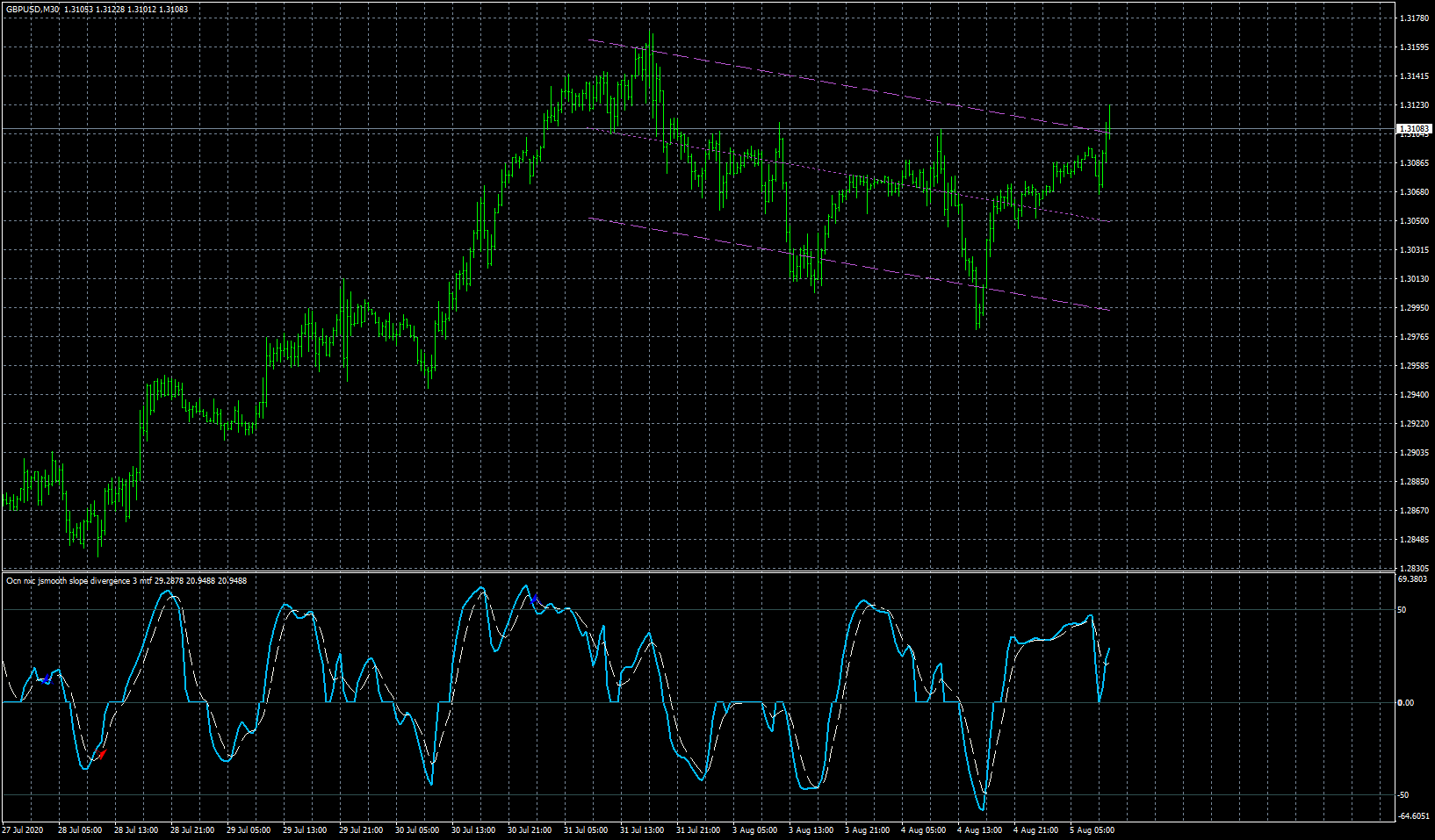This screenshot has width=1435, height=840.
Task: Click time axis label 31 Jul 05:00
Action: coord(586,830)
